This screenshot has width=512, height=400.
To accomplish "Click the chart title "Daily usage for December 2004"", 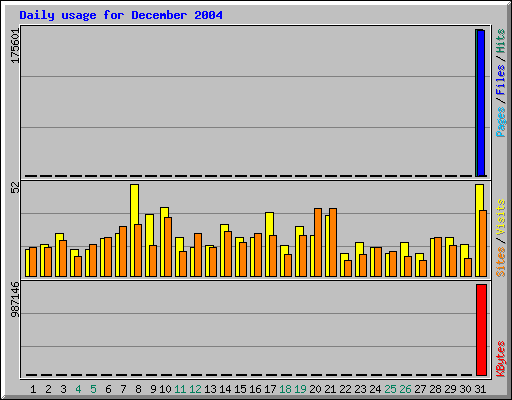I will (121, 15).
